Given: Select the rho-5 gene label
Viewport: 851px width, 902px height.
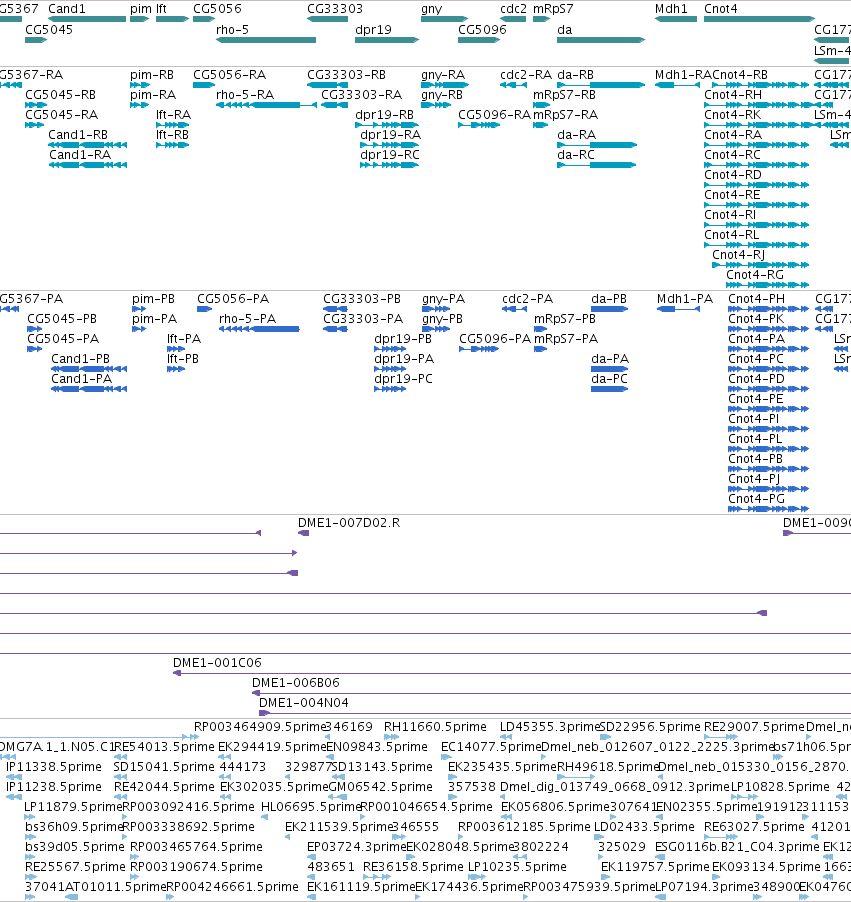Looking at the screenshot, I should pos(232,29).
